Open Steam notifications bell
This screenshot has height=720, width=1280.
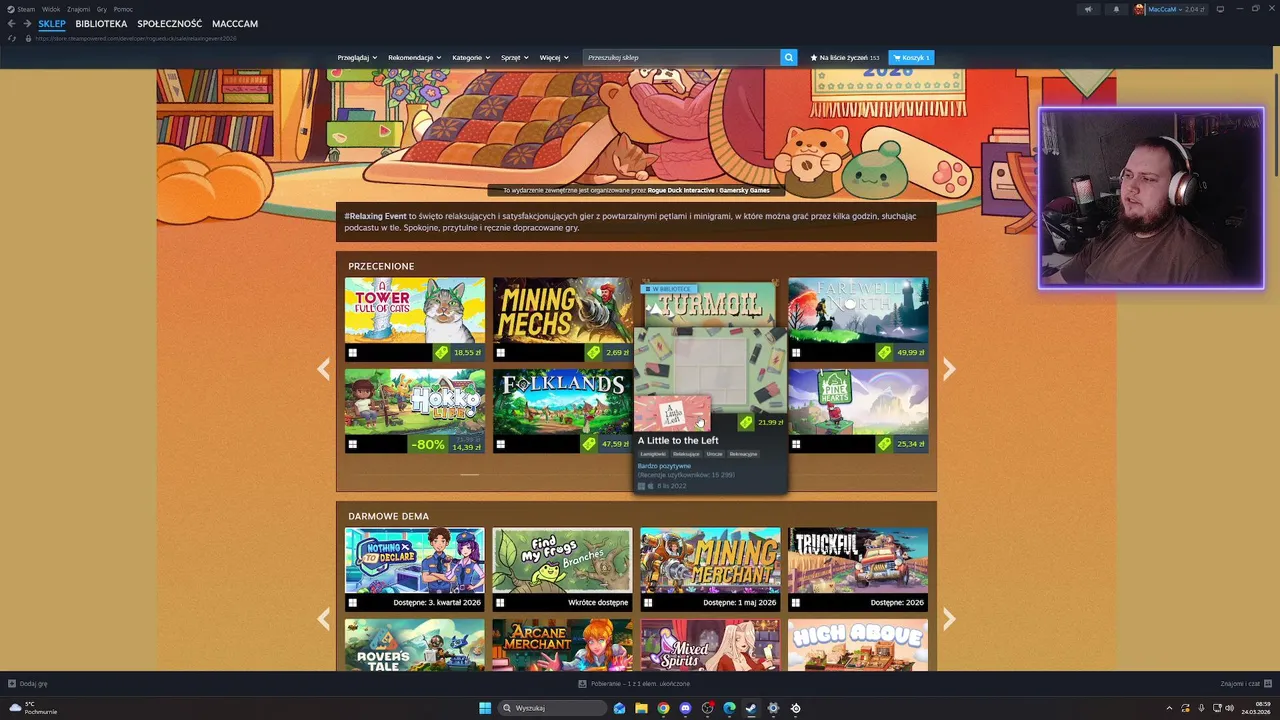pyautogui.click(x=1116, y=9)
